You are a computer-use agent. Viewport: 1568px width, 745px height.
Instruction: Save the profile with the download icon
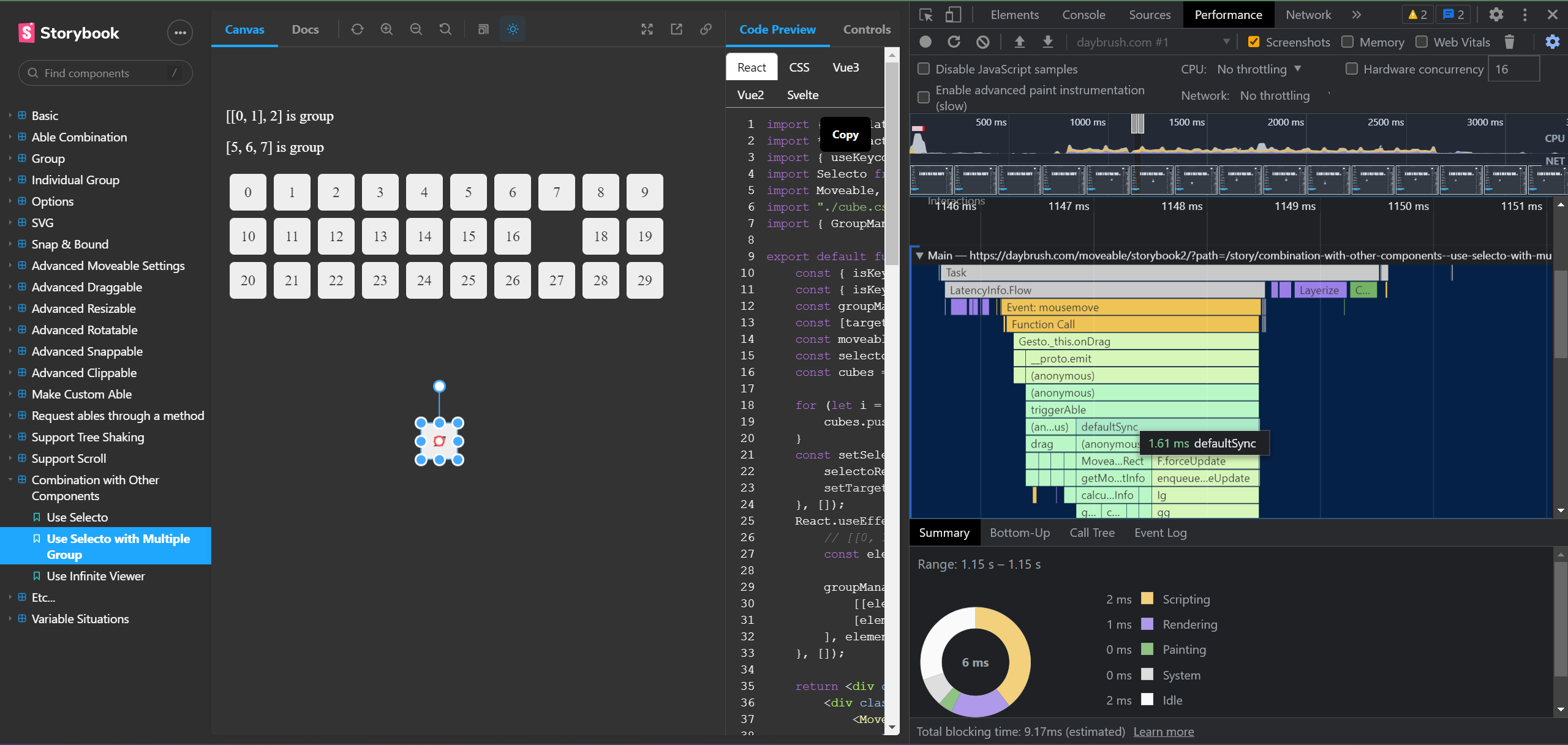pyautogui.click(x=1048, y=42)
